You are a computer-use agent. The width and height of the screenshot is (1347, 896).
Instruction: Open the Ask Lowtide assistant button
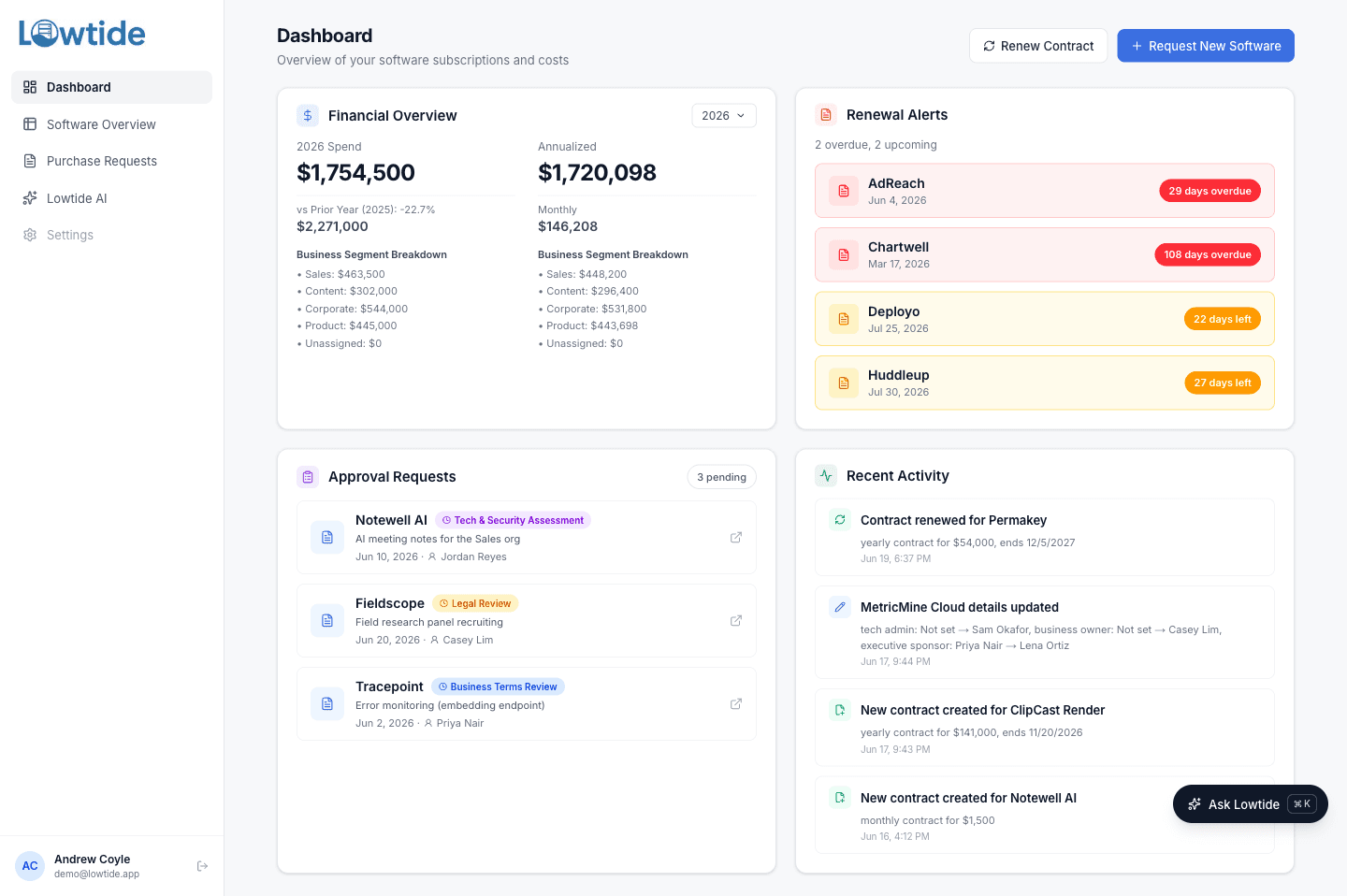coord(1251,804)
